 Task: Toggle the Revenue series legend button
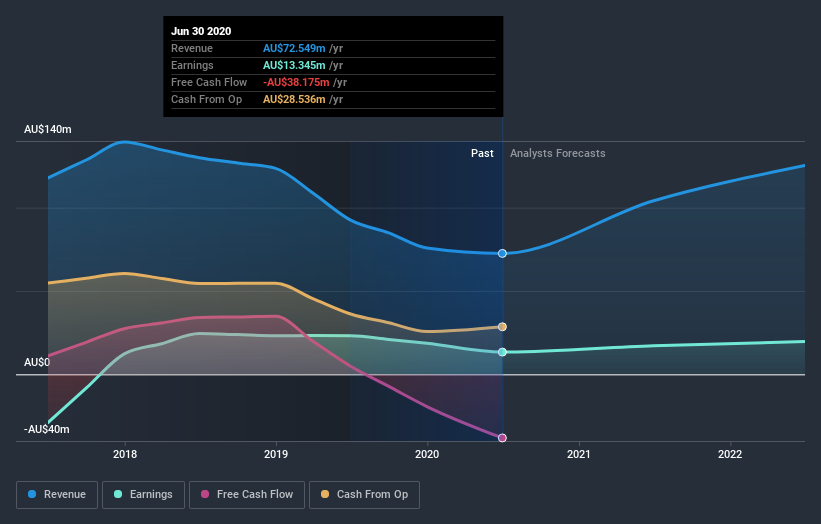(x=57, y=495)
